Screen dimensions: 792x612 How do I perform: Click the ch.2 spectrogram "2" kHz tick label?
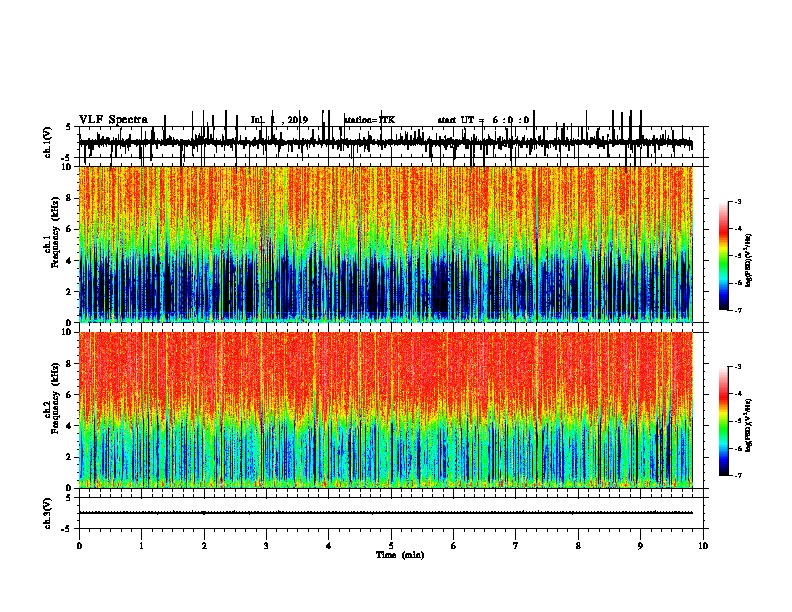70,457
